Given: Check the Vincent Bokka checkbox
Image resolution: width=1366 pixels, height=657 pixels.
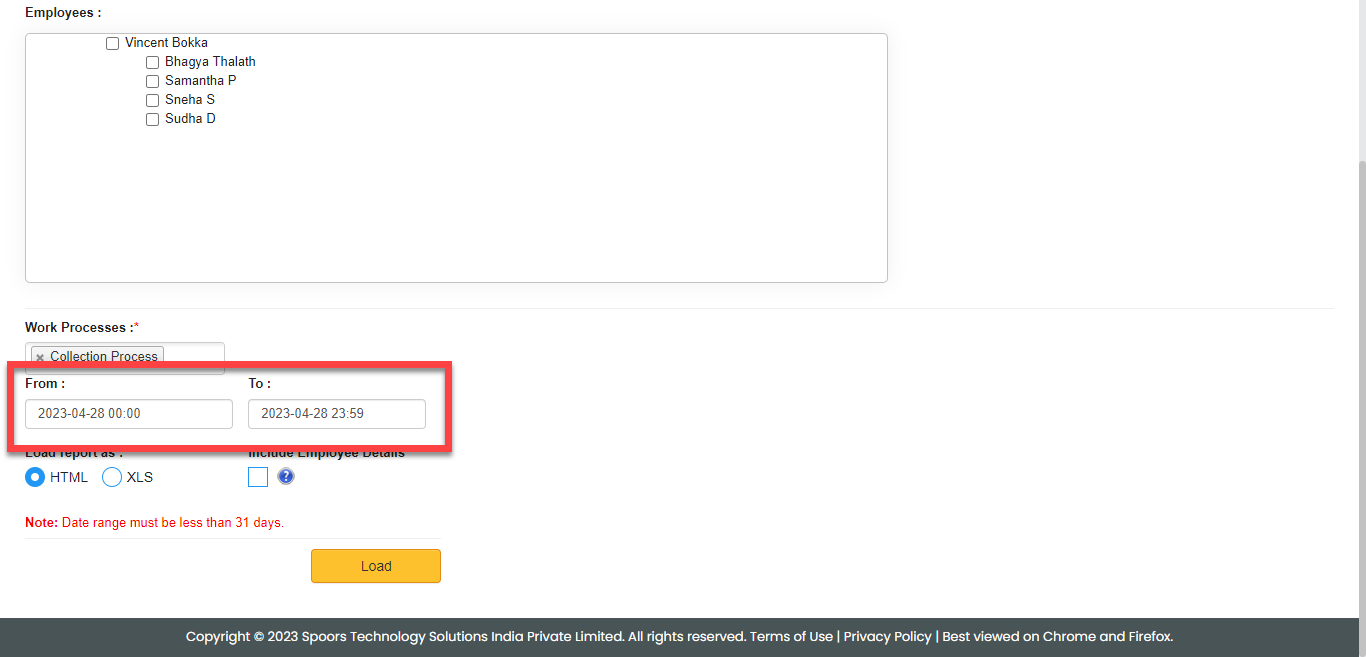Looking at the screenshot, I should point(112,44).
